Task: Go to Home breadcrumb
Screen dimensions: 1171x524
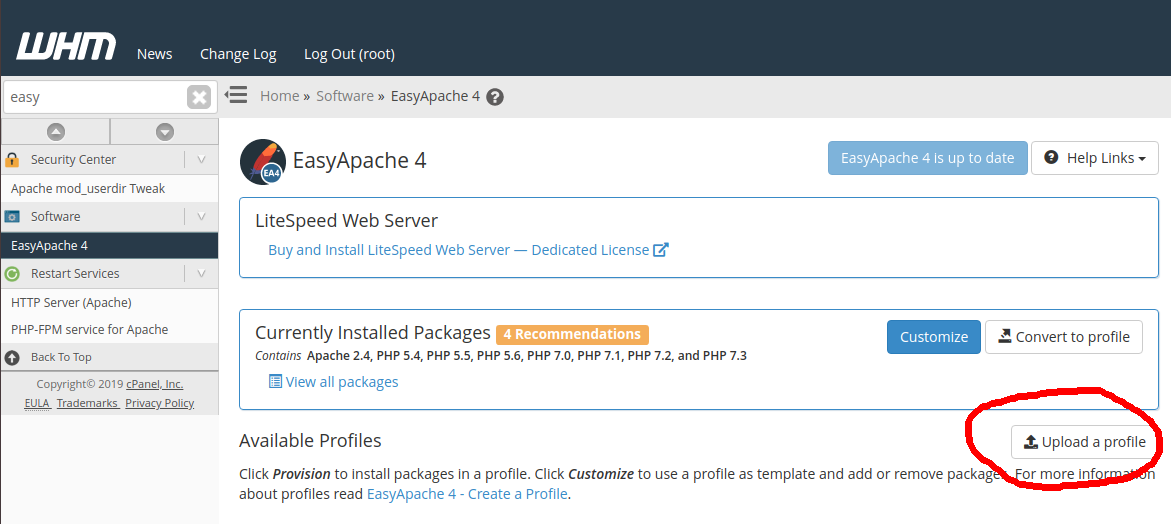Action: coord(279,96)
